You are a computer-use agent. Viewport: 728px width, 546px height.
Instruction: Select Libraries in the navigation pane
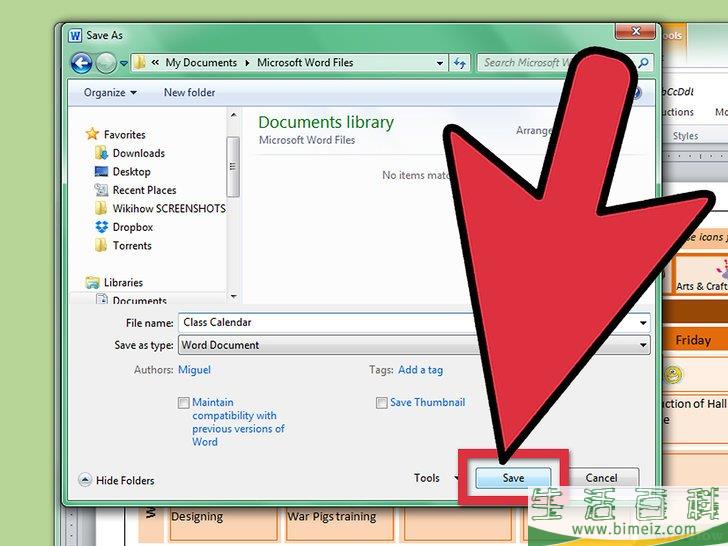click(x=123, y=282)
